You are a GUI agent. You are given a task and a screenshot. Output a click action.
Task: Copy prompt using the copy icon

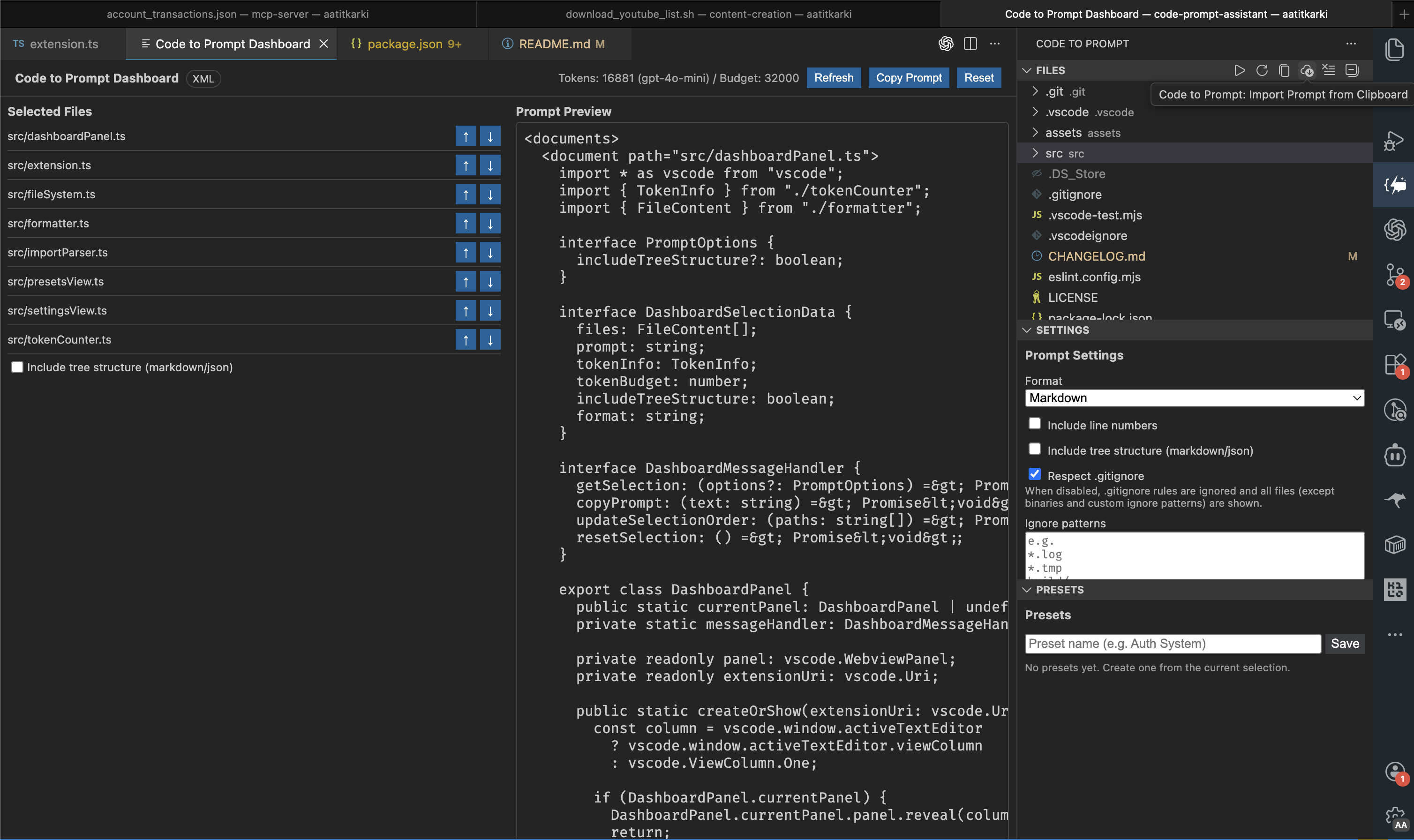pos(1283,70)
